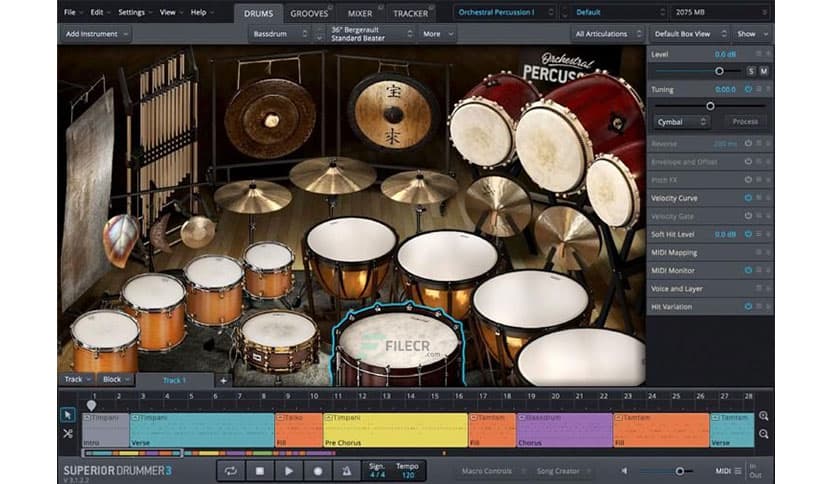This screenshot has height=484, width=836.
Task: Enable Envelope and Offset power button
Action: [748, 162]
